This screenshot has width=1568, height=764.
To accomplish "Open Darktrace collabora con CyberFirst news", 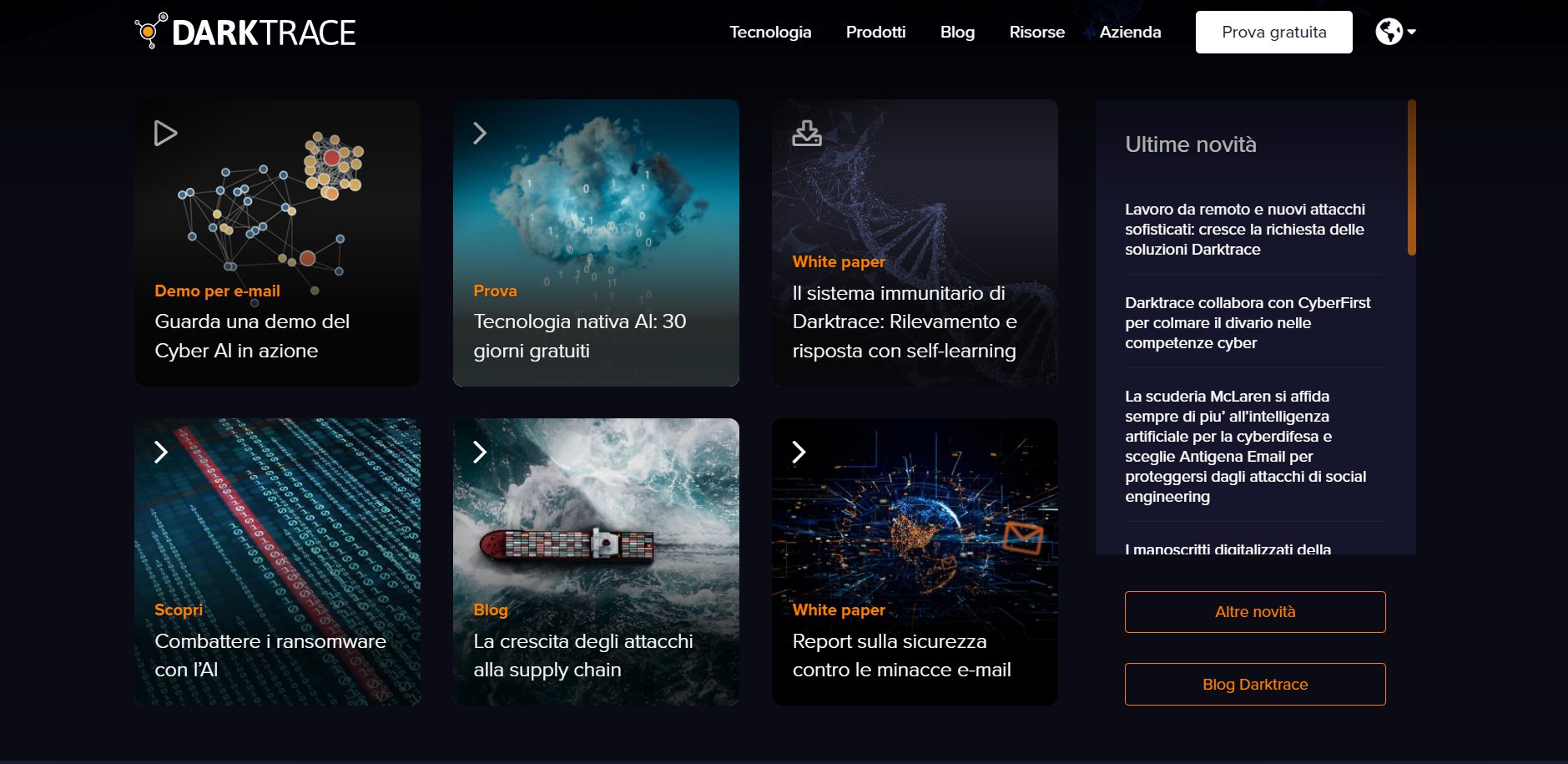I will (x=1248, y=323).
